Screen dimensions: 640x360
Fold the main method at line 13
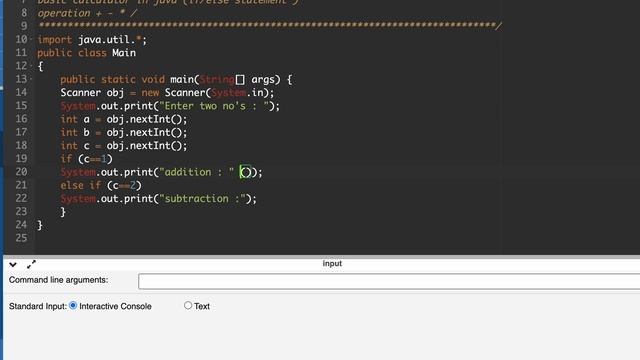tap(31, 79)
